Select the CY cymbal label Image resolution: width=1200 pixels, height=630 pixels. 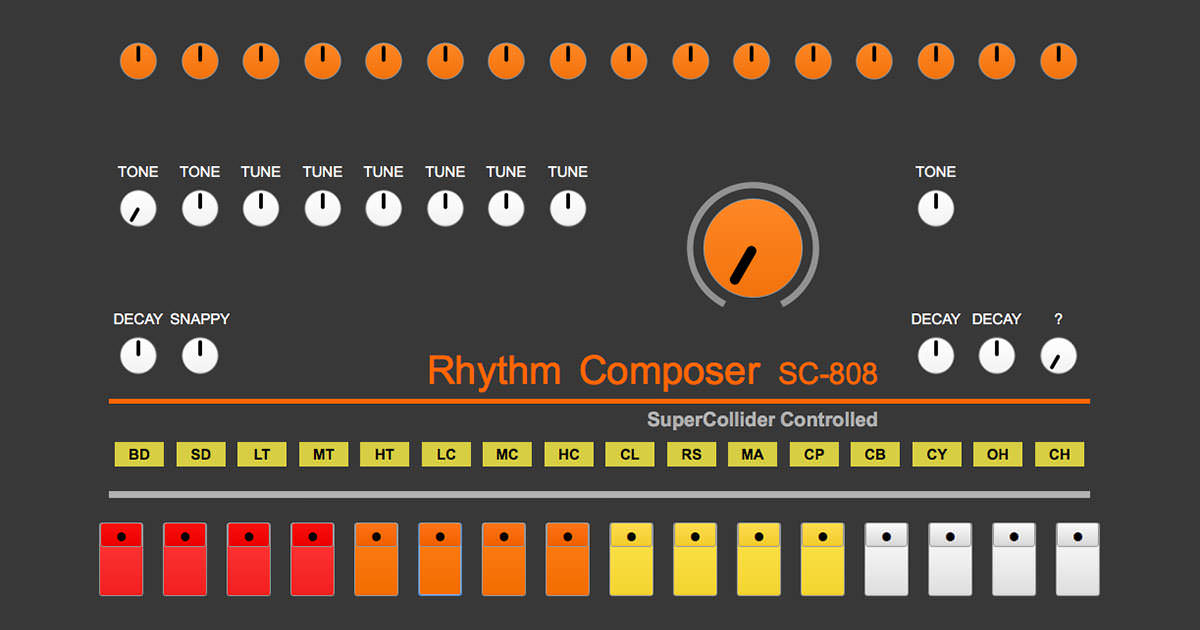(x=936, y=454)
